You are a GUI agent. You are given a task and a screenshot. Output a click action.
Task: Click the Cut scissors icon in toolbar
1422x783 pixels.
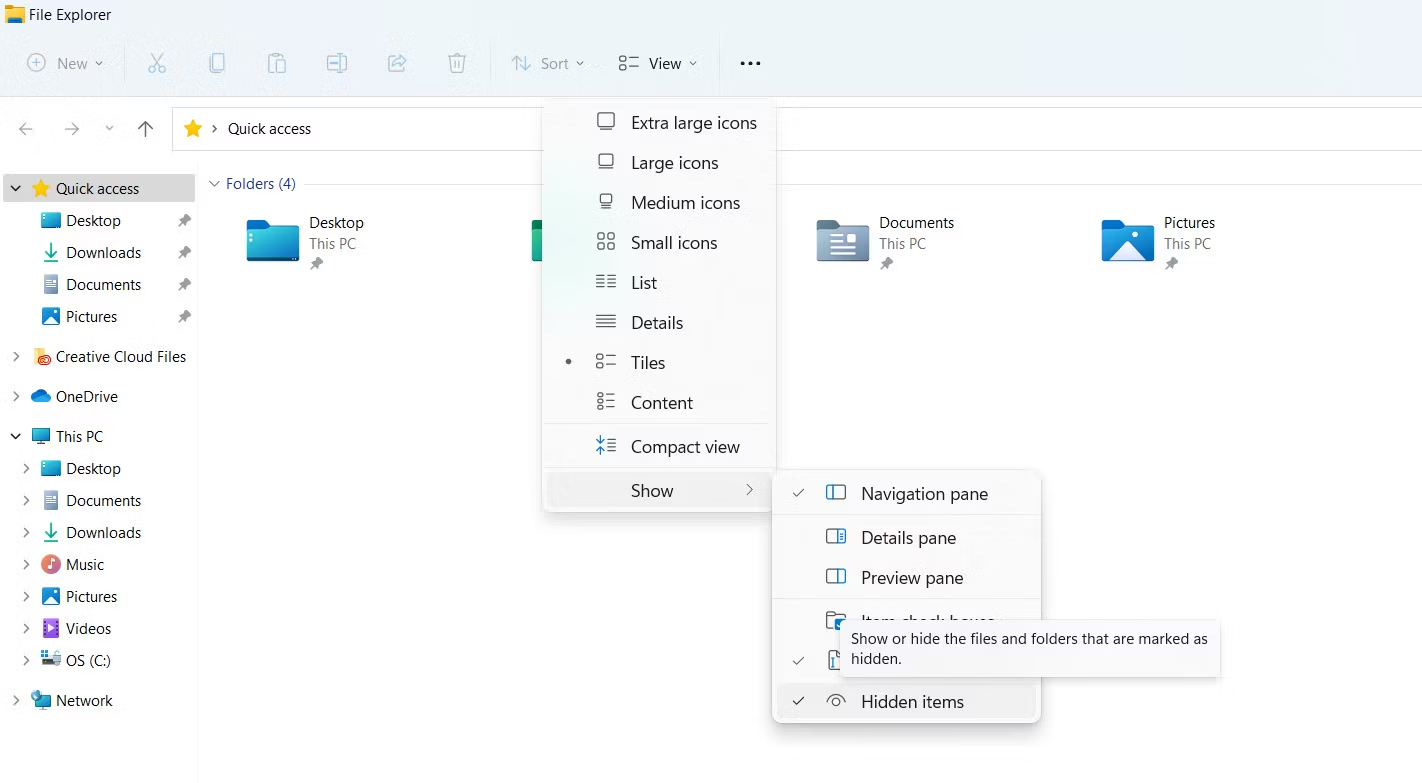(157, 63)
